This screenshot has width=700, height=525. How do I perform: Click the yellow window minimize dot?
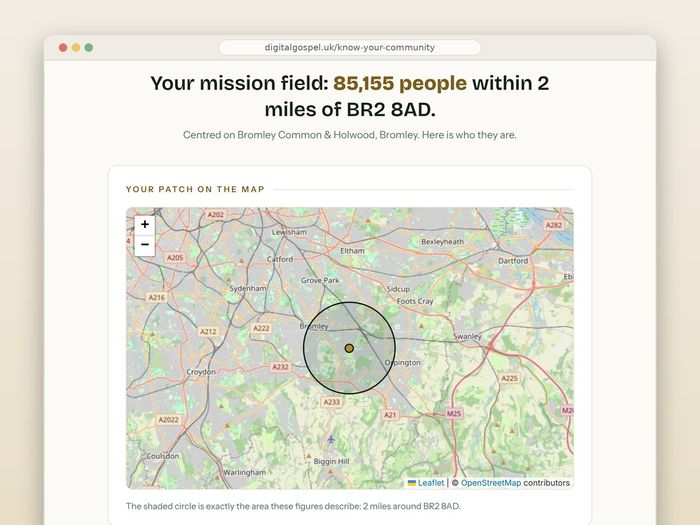76,47
